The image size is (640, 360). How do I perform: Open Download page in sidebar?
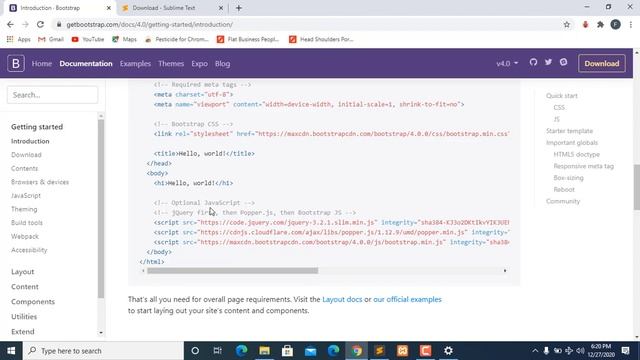[26, 155]
